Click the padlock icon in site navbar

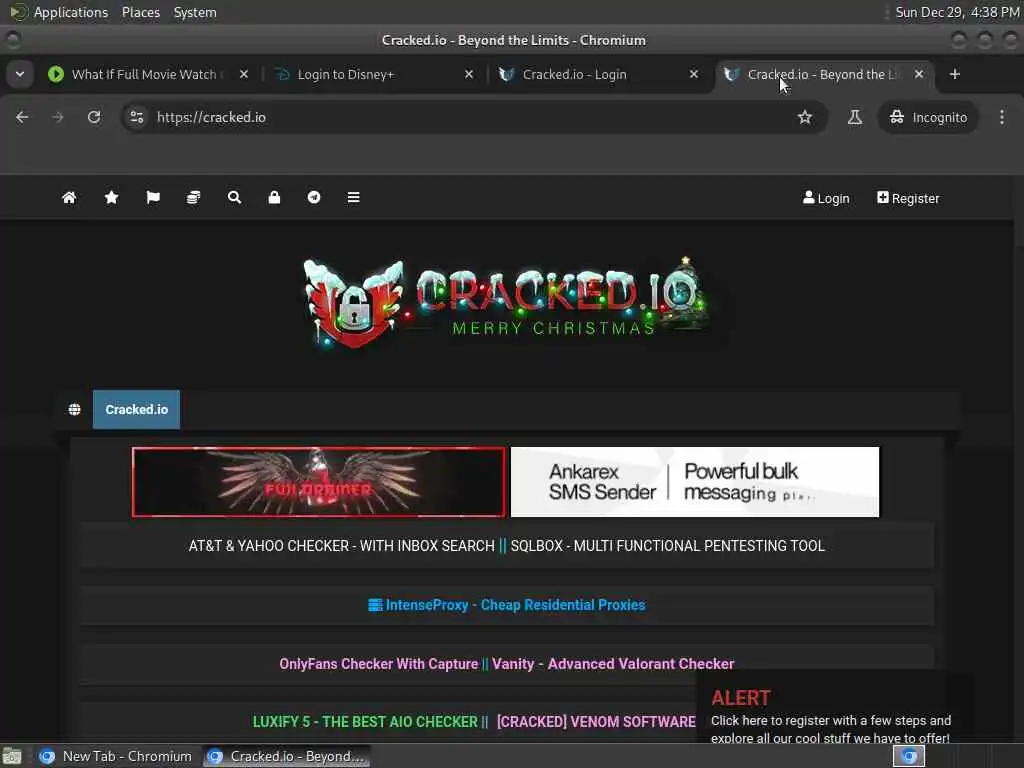pos(274,197)
